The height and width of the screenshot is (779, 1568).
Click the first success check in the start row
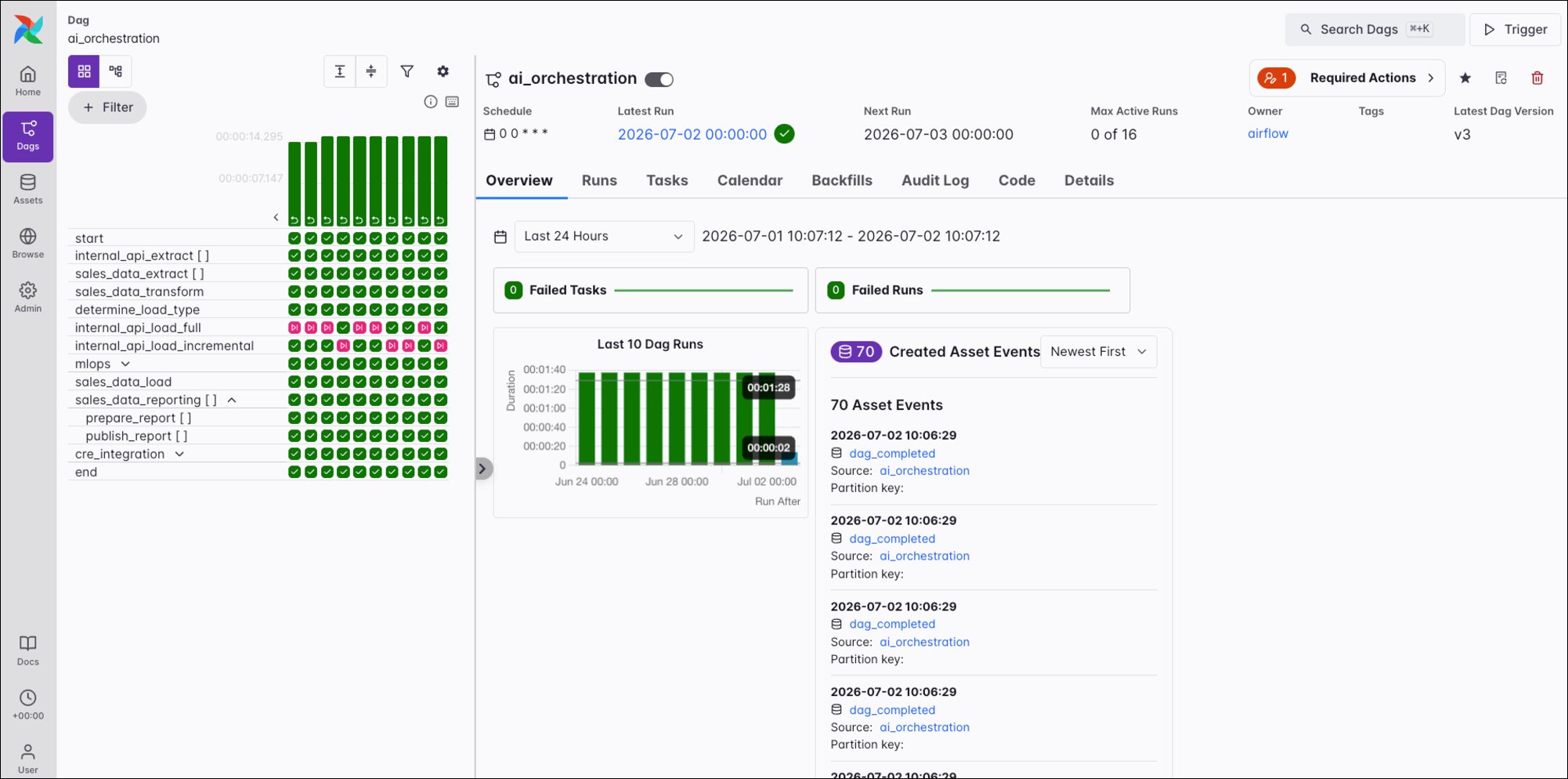click(294, 238)
